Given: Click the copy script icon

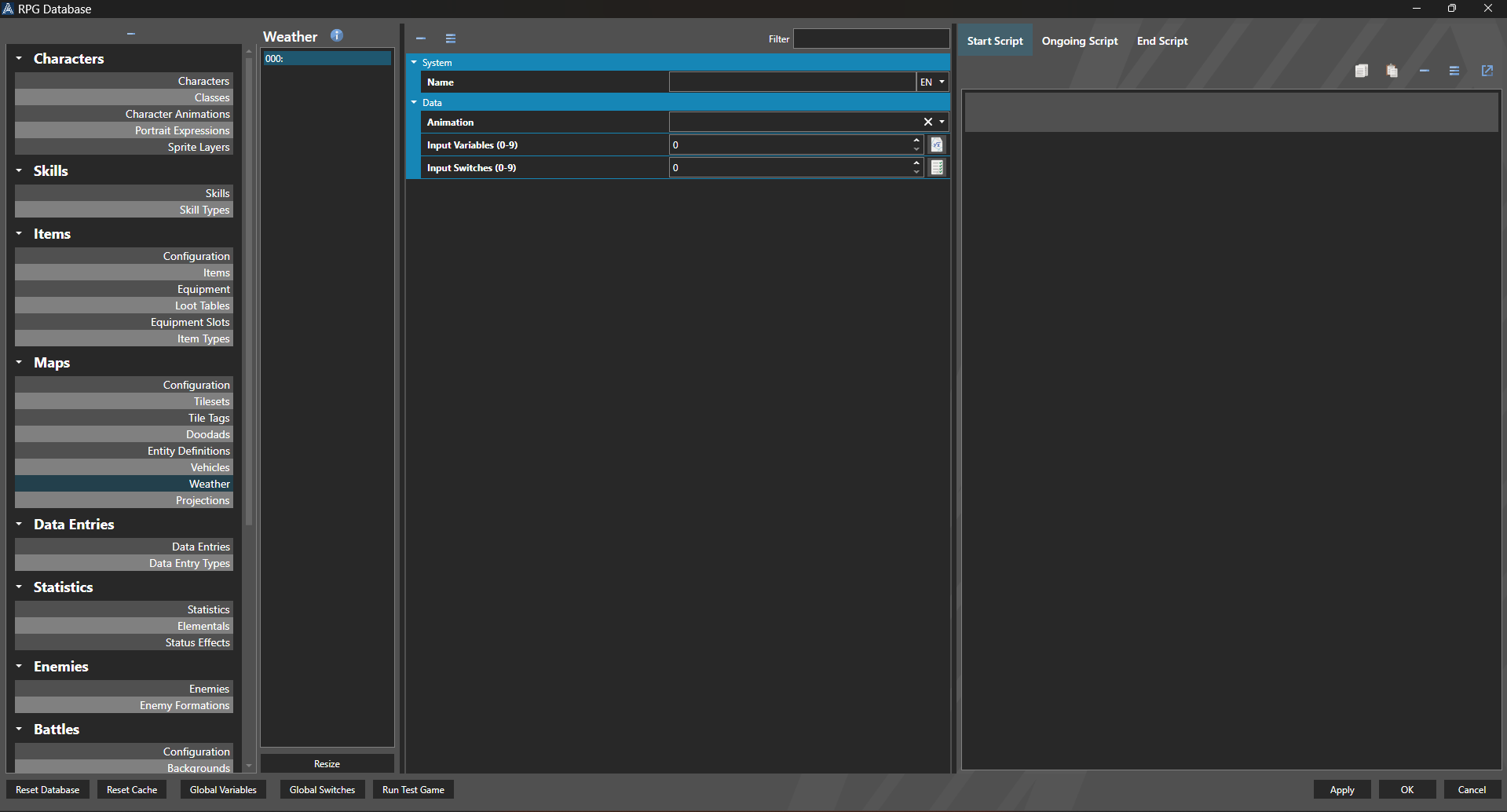Looking at the screenshot, I should point(1361,71).
